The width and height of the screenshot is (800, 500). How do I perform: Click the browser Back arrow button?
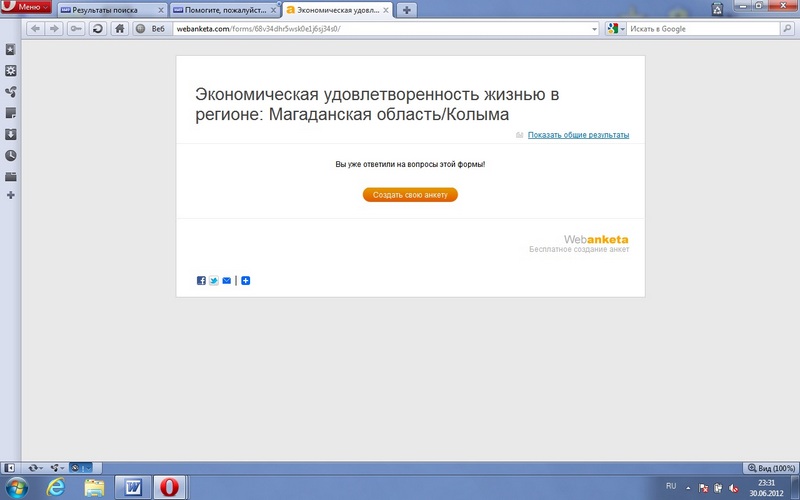[x=36, y=29]
